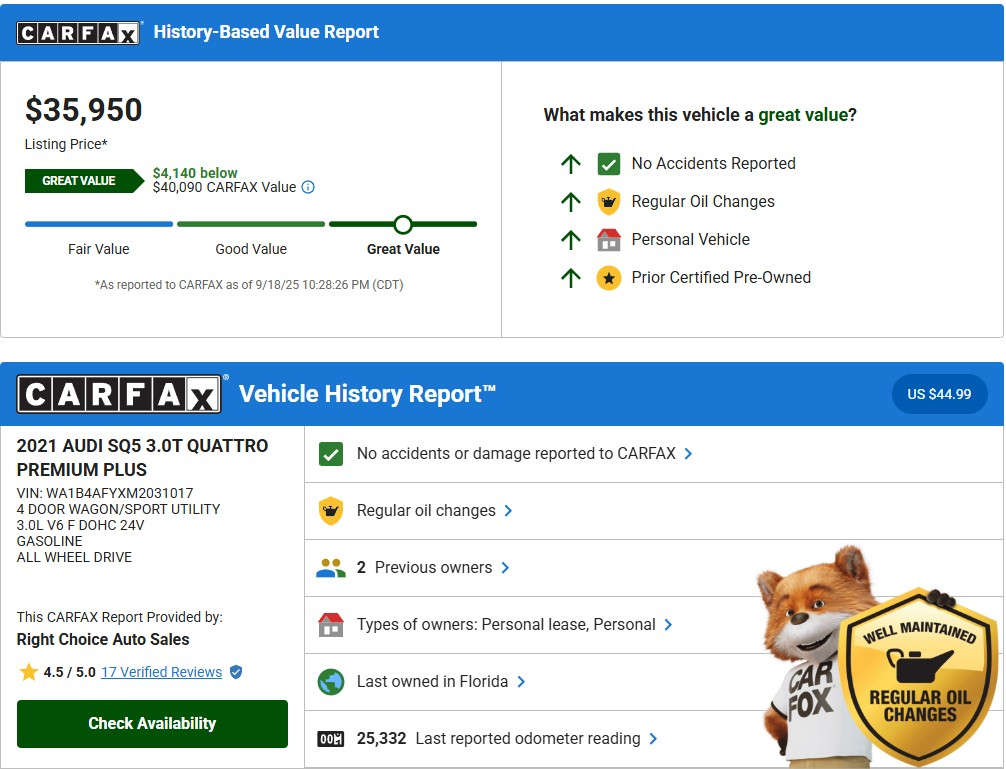Click the no accidents or damage checkbox icon
This screenshot has width=1006, height=769.
pyautogui.click(x=330, y=454)
